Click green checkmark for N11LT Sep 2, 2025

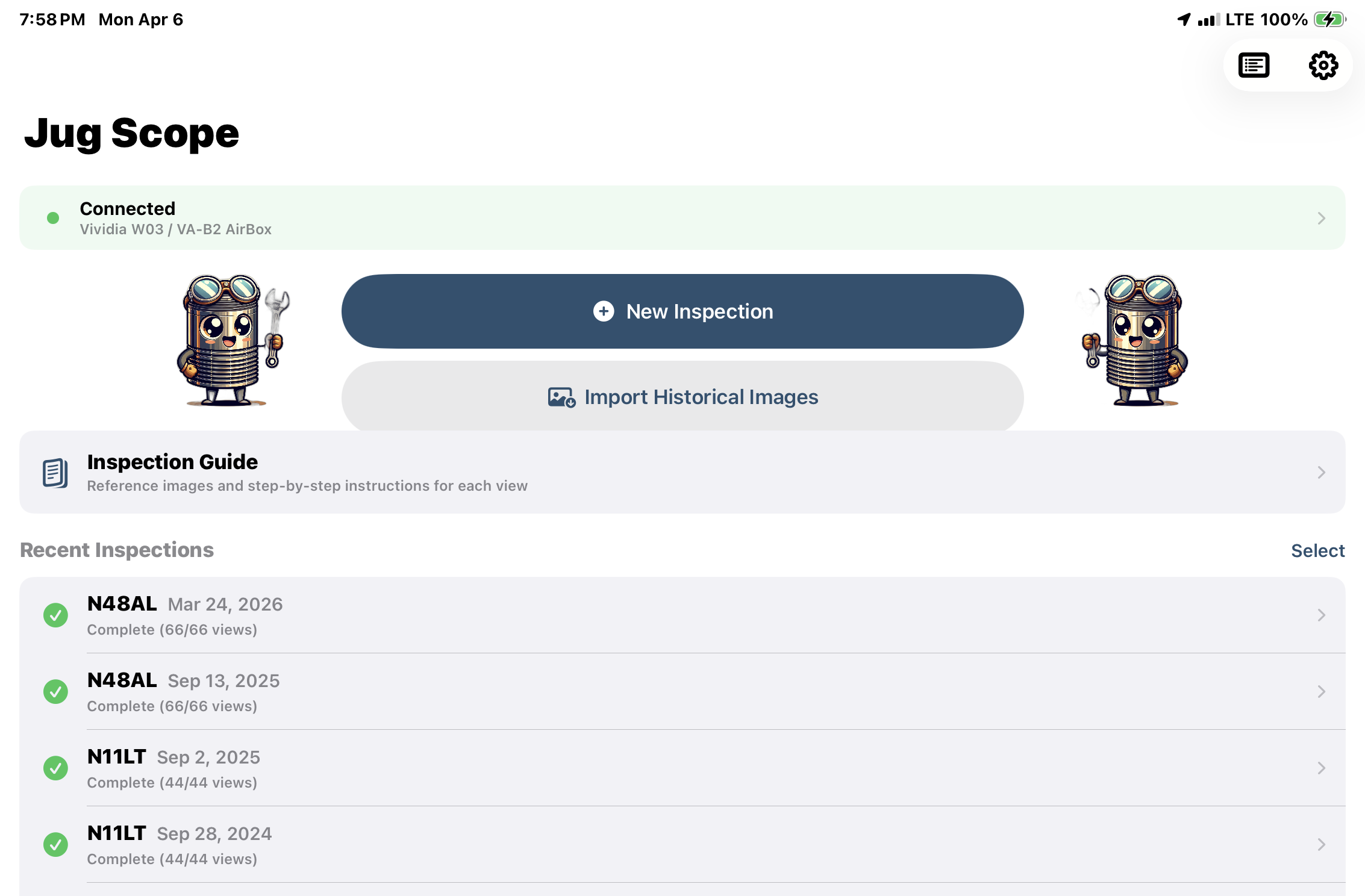tap(55, 768)
